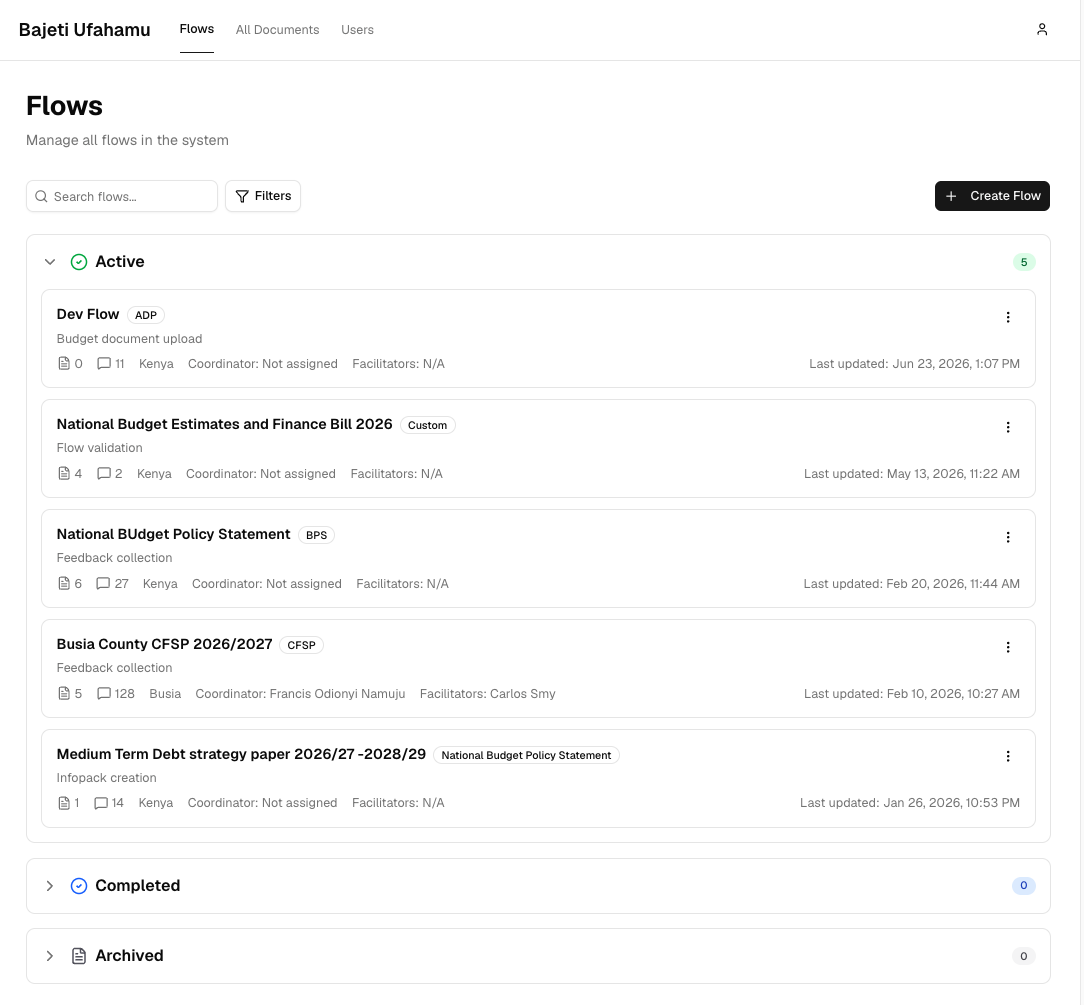The width and height of the screenshot is (1084, 1005).
Task: Click 'Last updated: May 13, 2026, 11:22 AM'
Action: click(x=912, y=473)
